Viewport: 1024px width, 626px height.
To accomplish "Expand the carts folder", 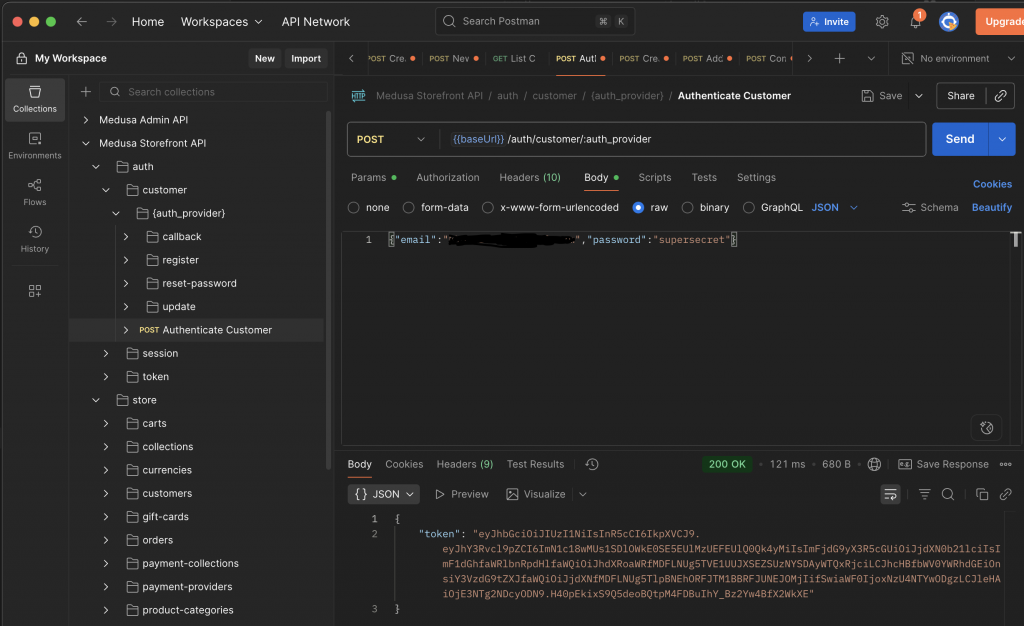I will (106, 424).
